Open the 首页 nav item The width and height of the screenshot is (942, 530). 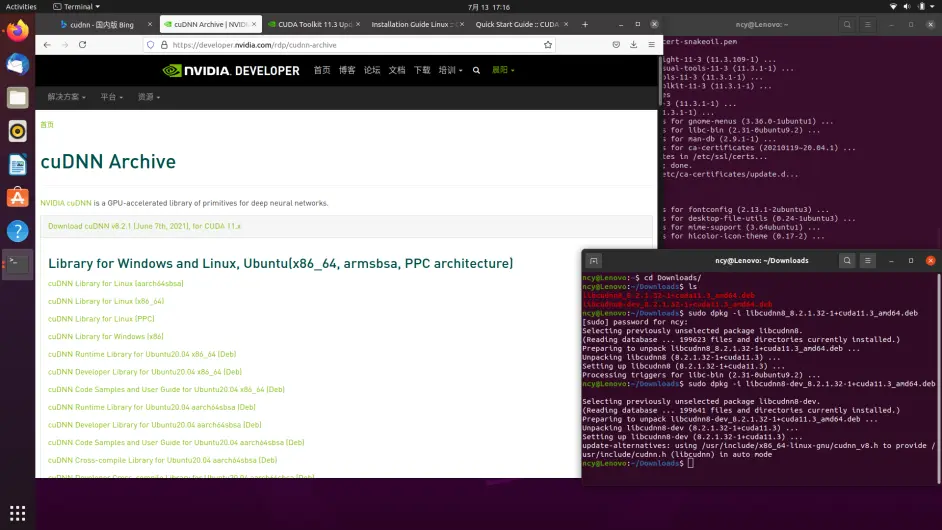pyautogui.click(x=322, y=70)
